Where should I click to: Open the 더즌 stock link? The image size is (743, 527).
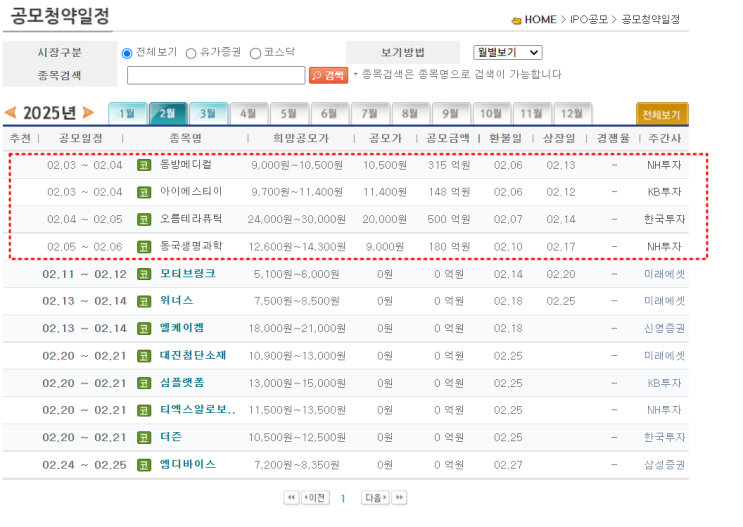click(171, 437)
